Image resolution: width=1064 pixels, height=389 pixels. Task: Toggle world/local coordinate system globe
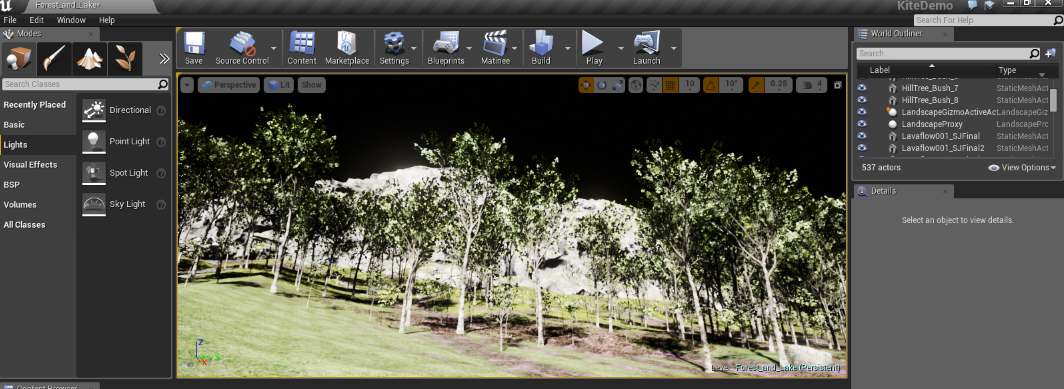[x=636, y=85]
